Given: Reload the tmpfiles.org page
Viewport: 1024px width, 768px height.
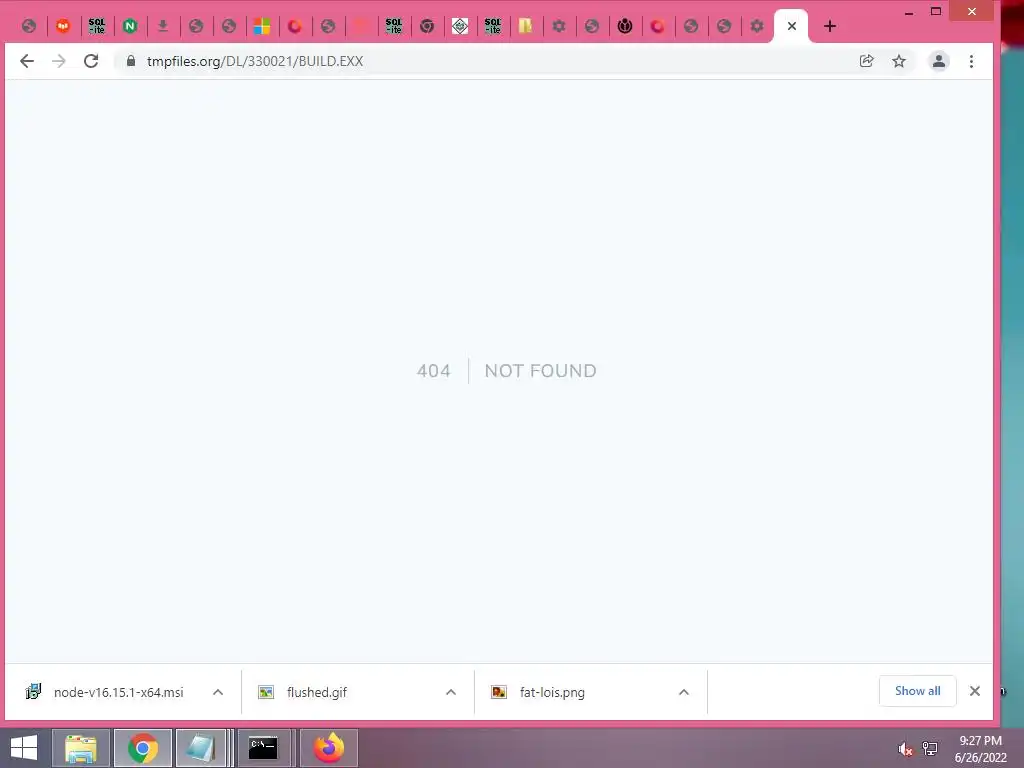Looking at the screenshot, I should 91,61.
